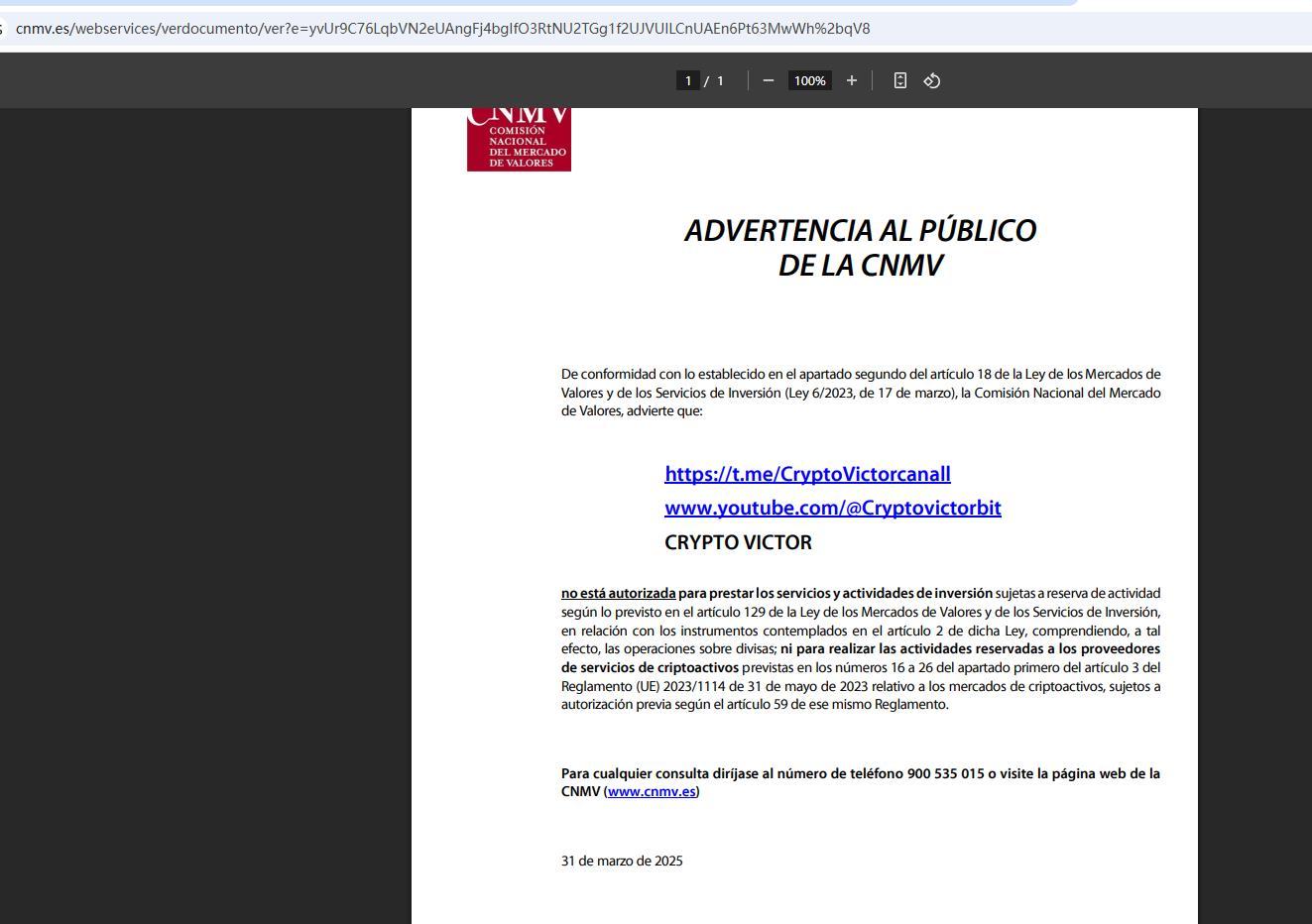The height and width of the screenshot is (924, 1312).
Task: Open the youtube.com/@Cryptovictorbit link
Action: [x=832, y=508]
